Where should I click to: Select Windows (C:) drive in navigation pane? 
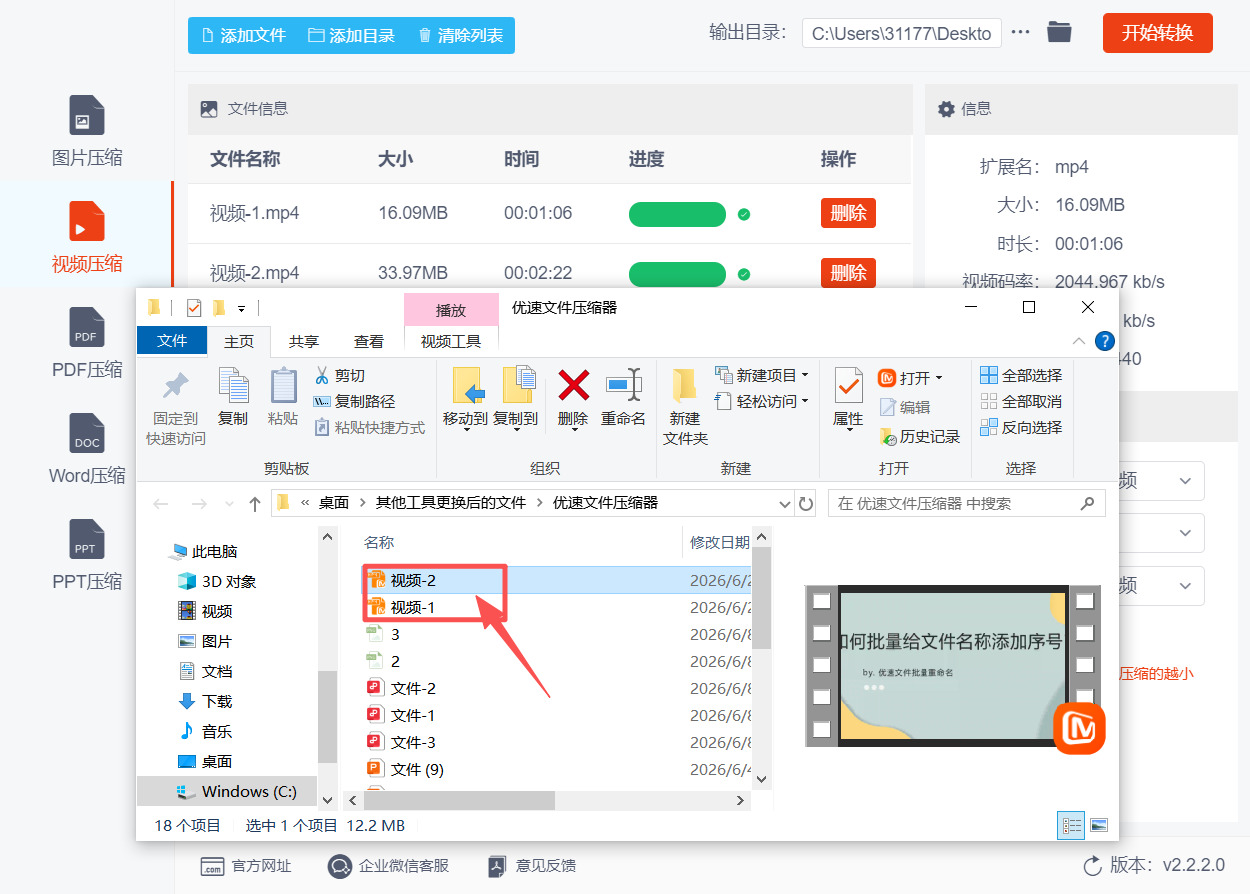(x=237, y=791)
